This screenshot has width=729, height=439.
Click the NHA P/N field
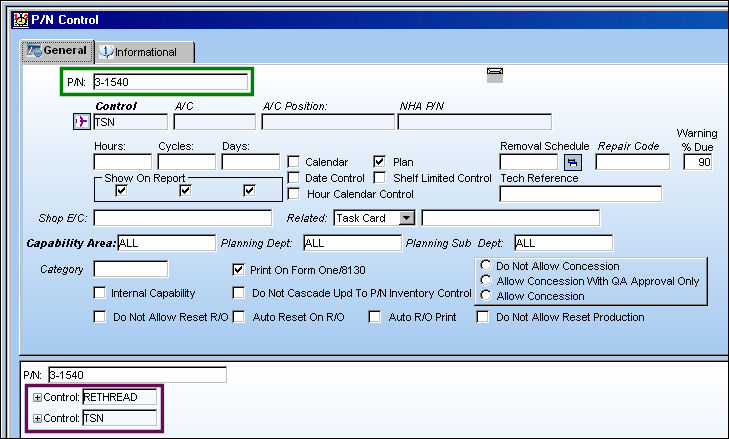(x=475, y=122)
